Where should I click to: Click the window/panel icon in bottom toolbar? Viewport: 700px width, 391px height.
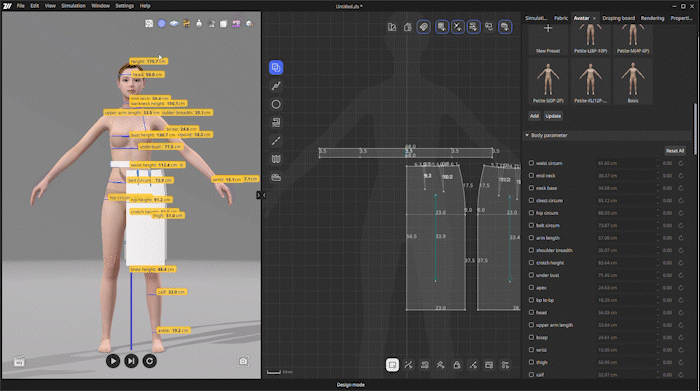coord(489,365)
